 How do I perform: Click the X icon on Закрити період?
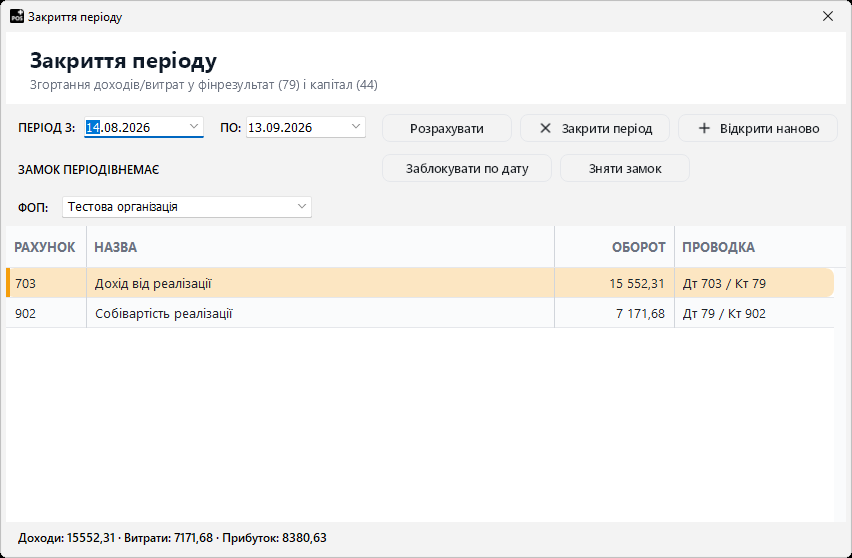pyautogui.click(x=545, y=128)
